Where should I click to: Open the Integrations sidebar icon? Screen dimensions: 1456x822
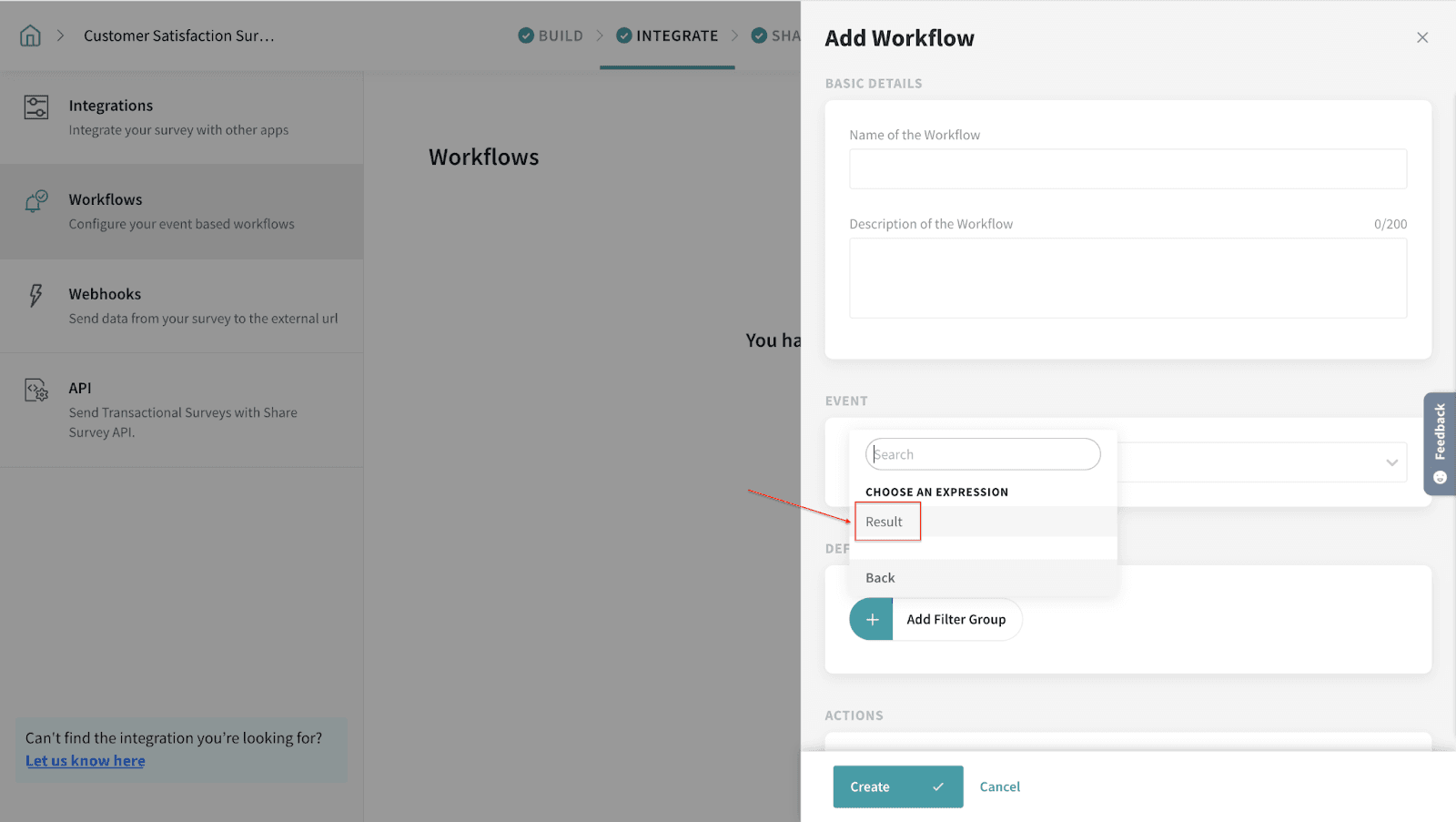point(36,107)
